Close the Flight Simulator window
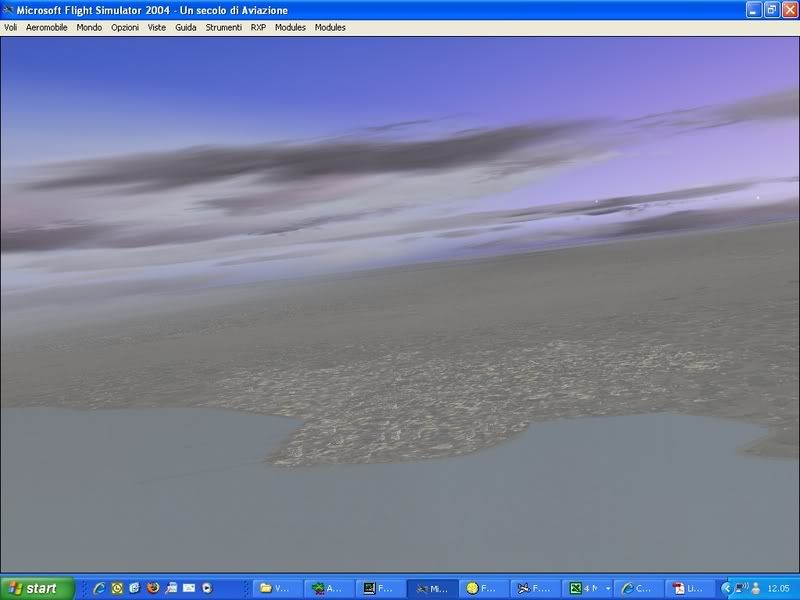The image size is (800, 600). (789, 10)
